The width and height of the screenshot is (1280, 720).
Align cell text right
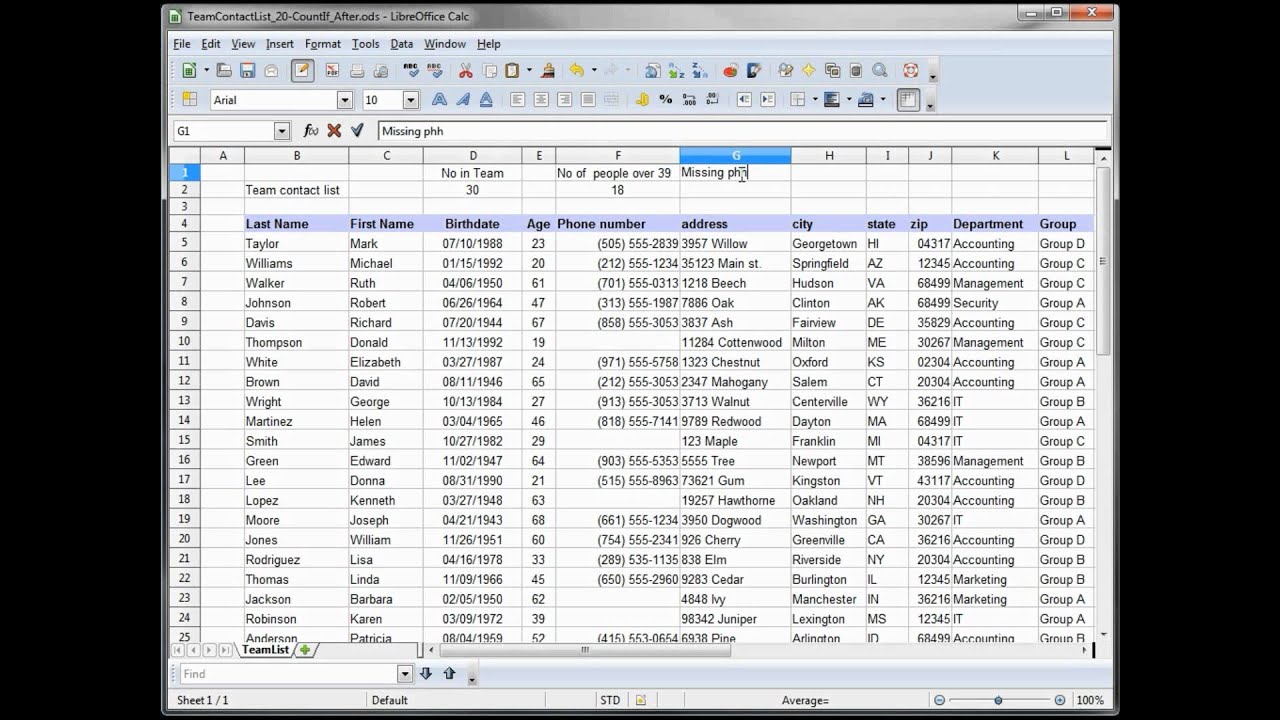pyautogui.click(x=564, y=100)
